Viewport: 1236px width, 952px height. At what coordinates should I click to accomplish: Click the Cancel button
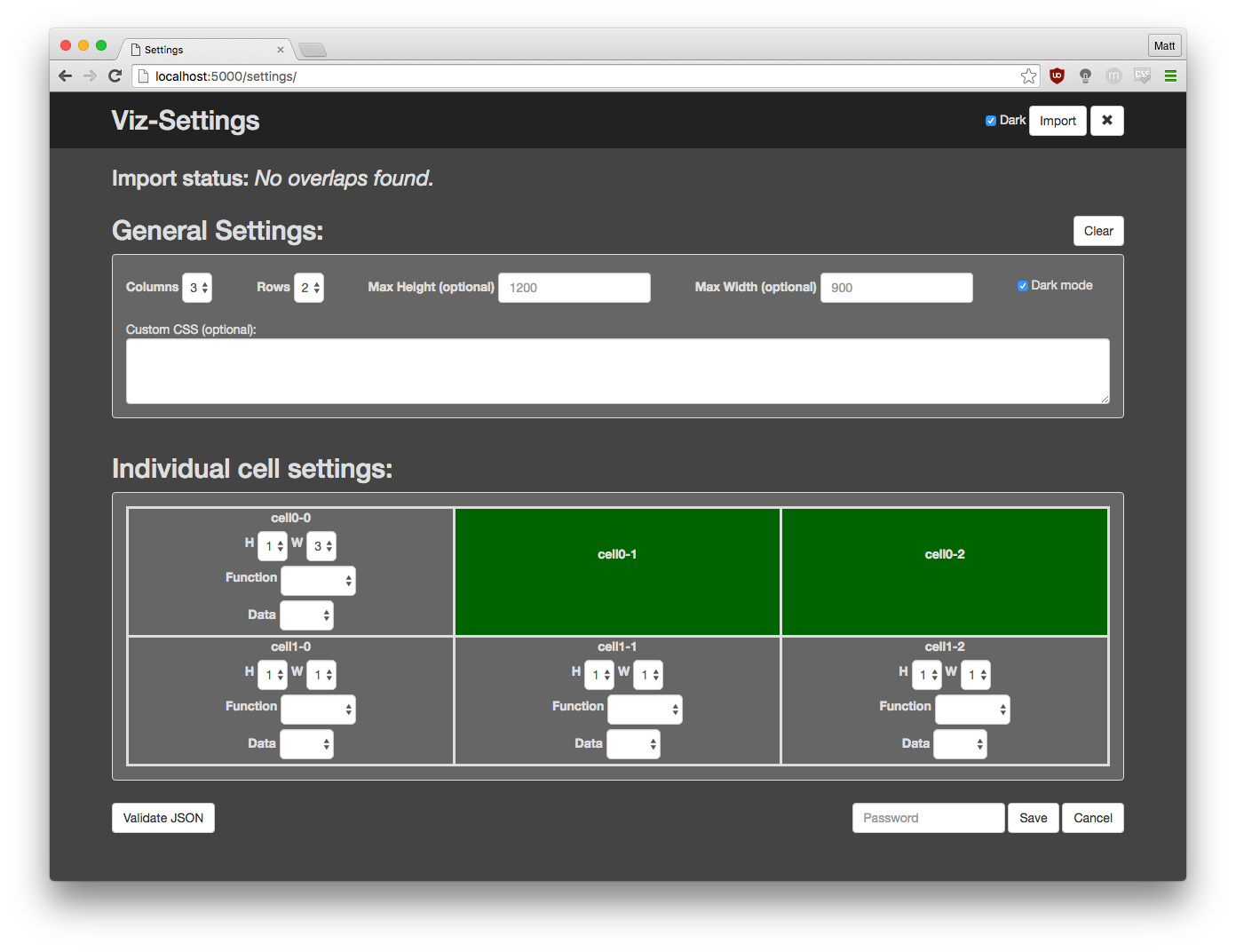[x=1093, y=818]
